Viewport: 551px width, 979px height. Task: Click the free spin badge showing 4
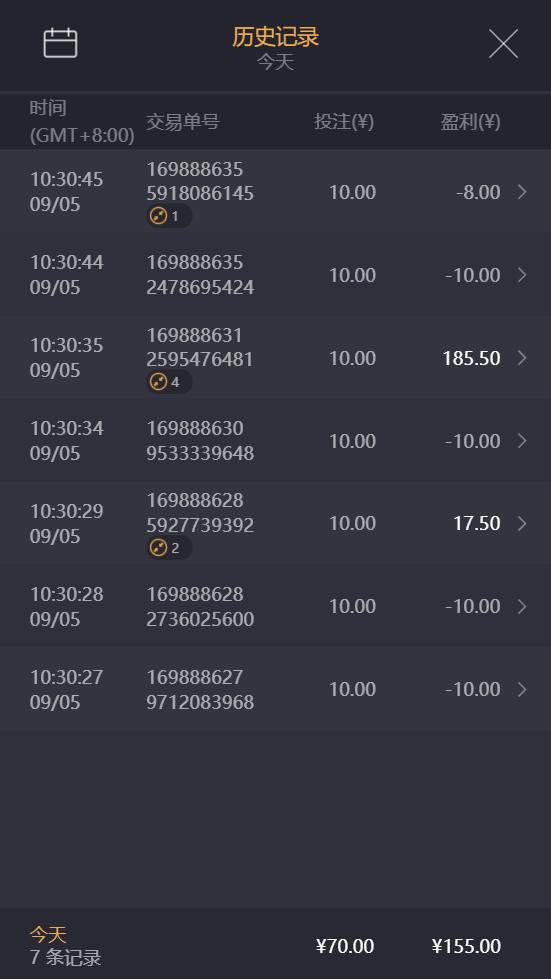point(169,382)
